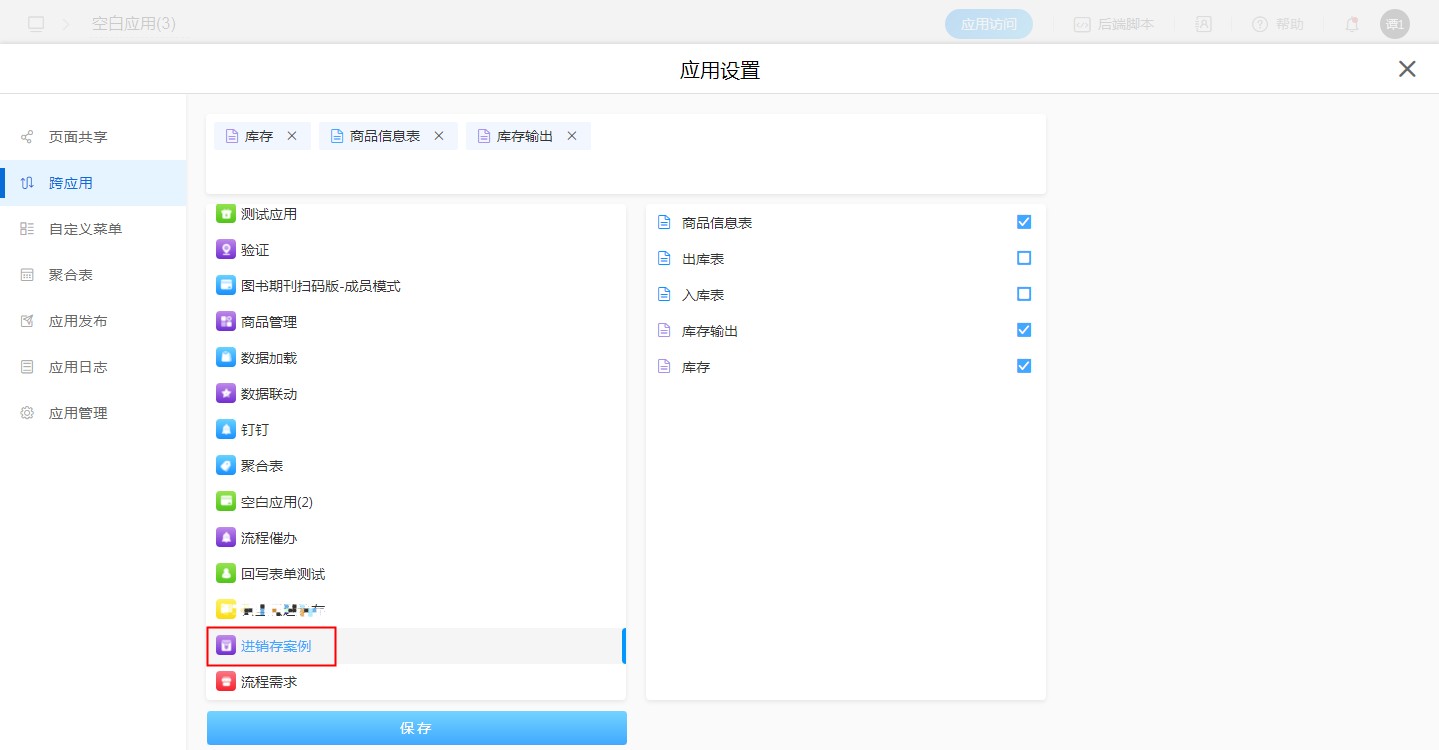This screenshot has width=1439, height=750.
Task: Click the 商品管理 app icon
Action: pos(226,322)
